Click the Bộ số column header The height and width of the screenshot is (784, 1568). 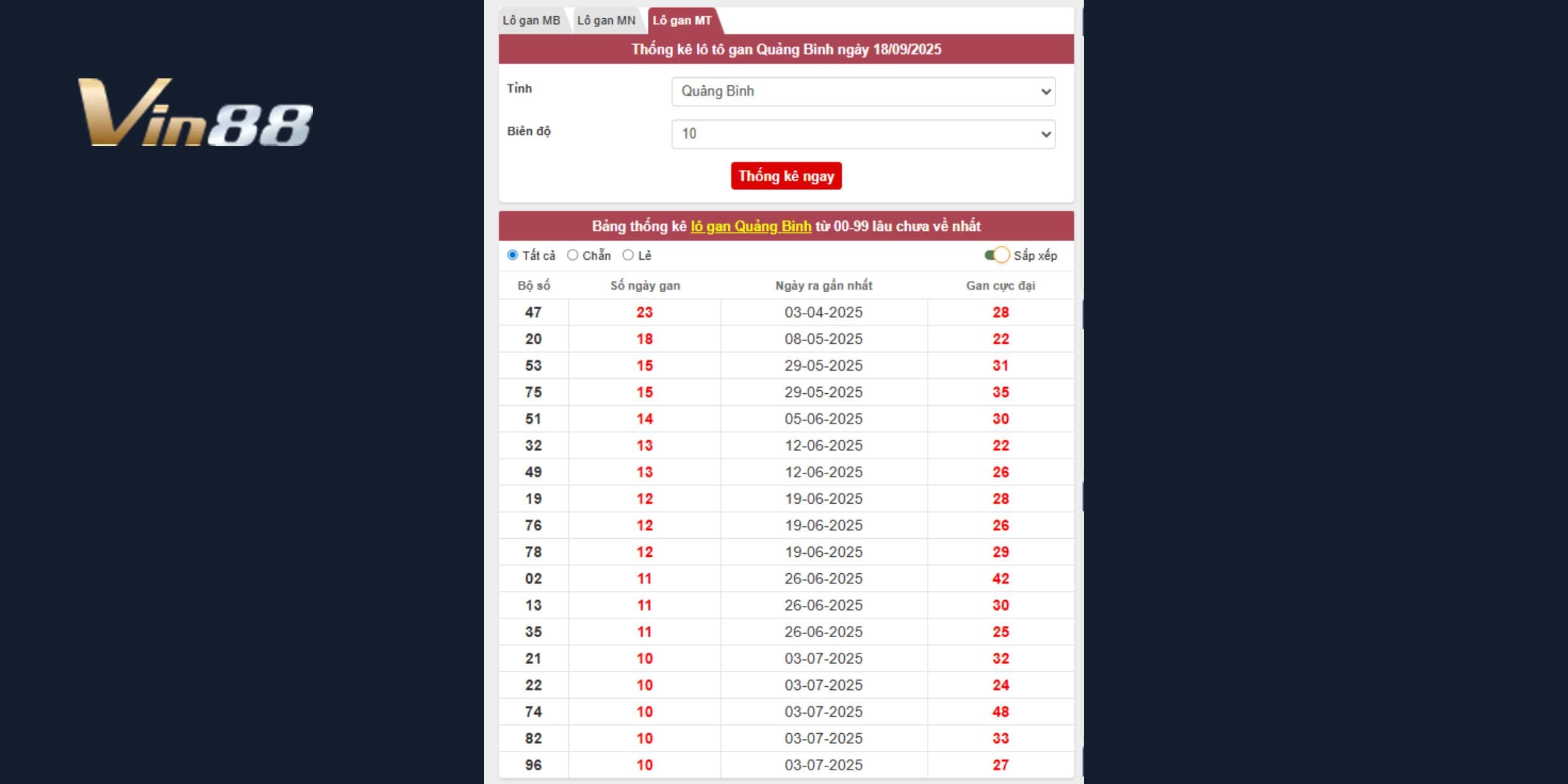tap(534, 286)
